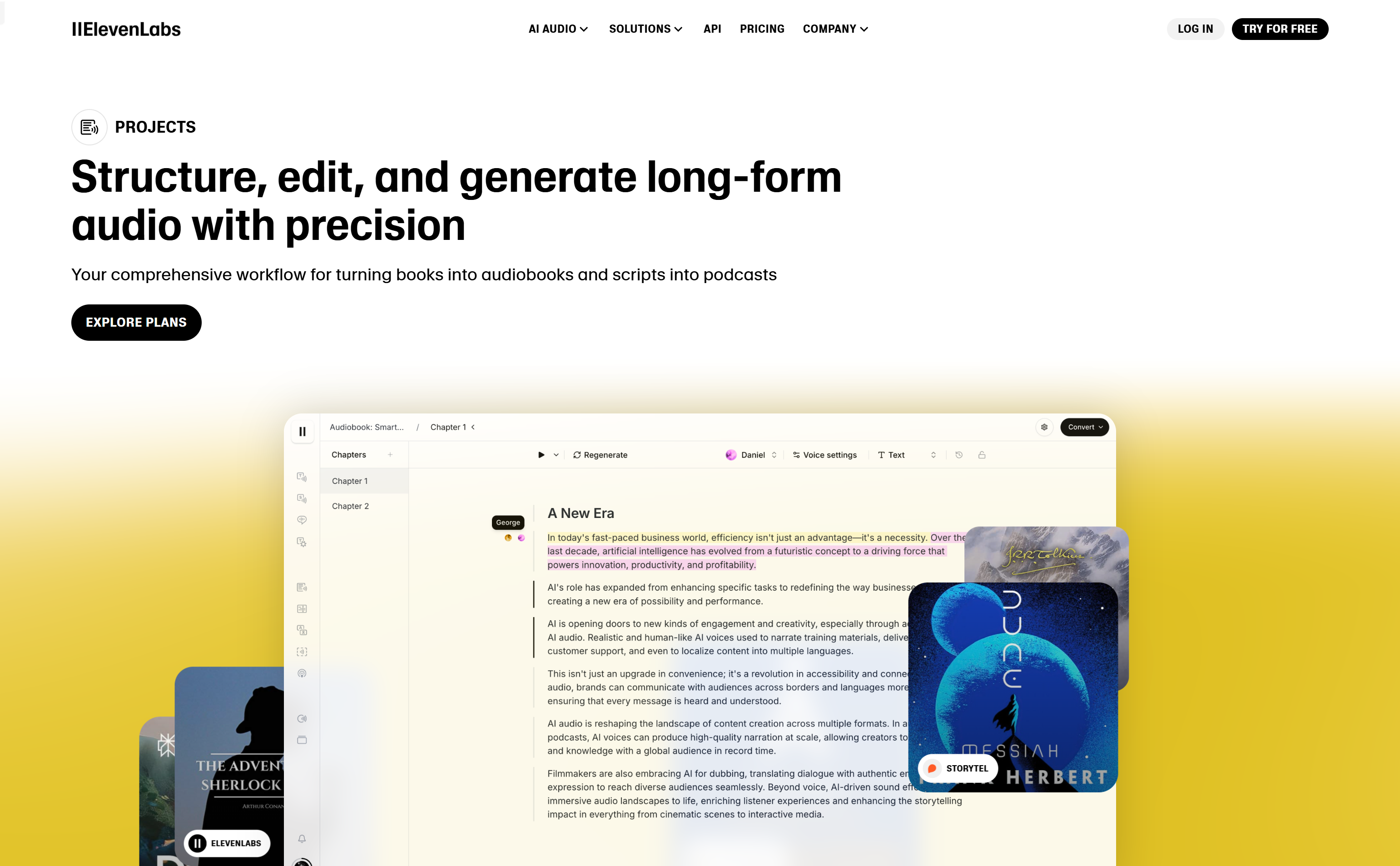Click the Convert button top-right editor
This screenshot has width=1400, height=866.
pyautogui.click(x=1083, y=427)
